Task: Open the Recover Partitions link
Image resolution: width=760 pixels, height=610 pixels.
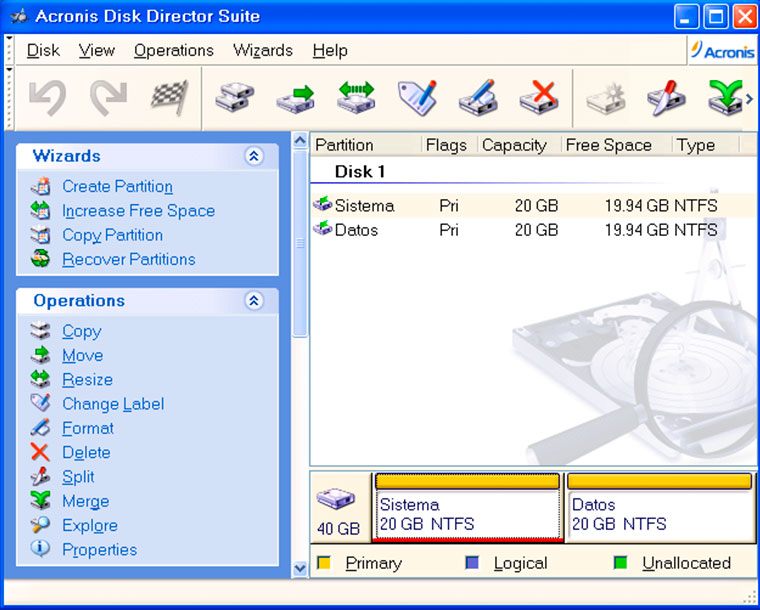Action: point(129,259)
